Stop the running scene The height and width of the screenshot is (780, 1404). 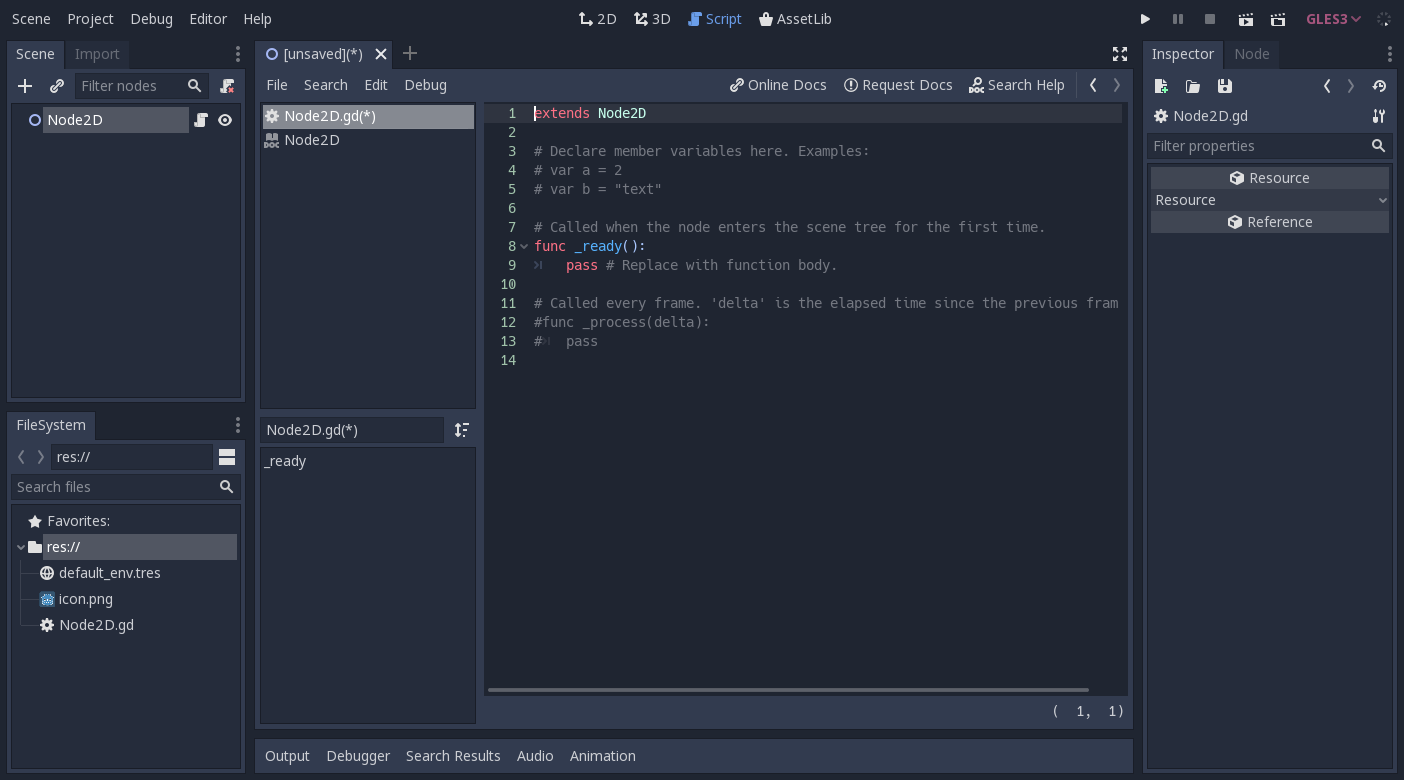click(x=1210, y=19)
